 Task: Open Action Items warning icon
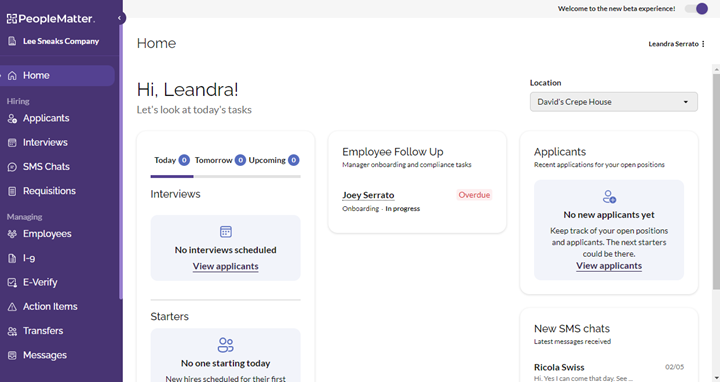tap(12, 307)
